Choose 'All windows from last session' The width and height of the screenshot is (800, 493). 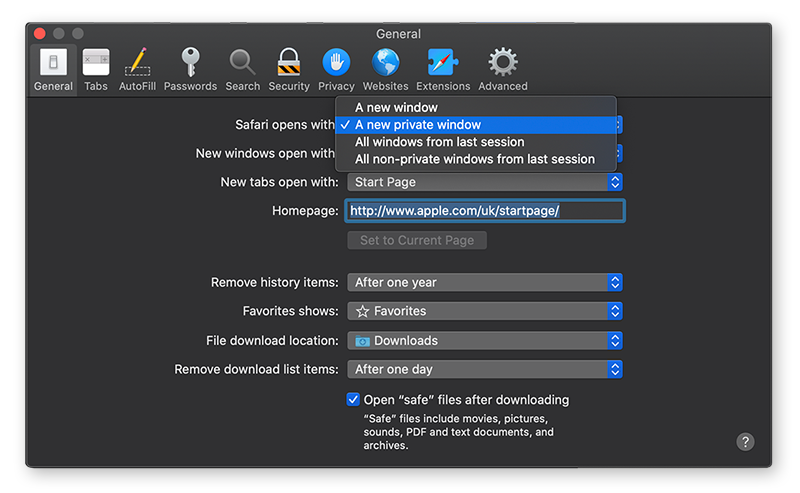pos(476,142)
